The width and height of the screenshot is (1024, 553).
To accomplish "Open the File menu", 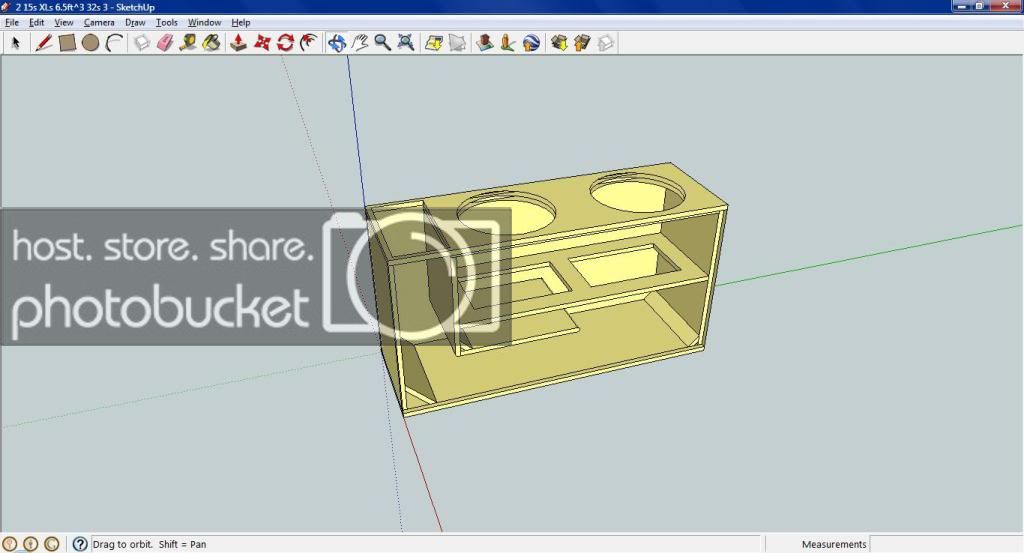I will [12, 22].
